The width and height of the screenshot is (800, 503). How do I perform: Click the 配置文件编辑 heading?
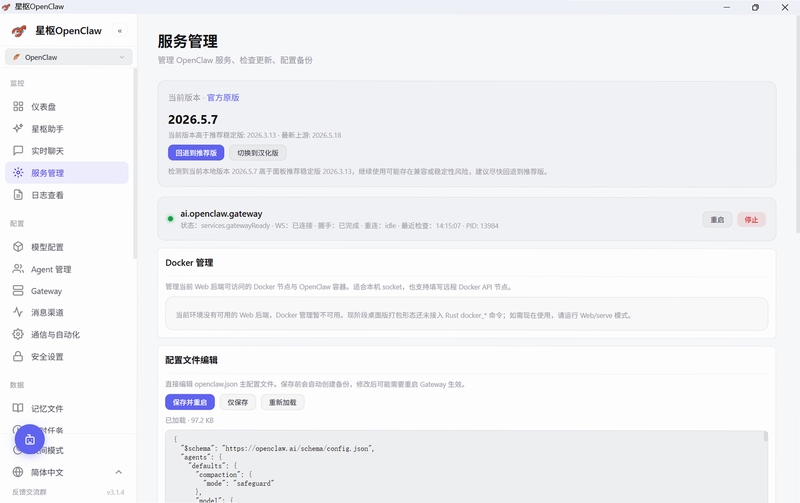(x=191, y=360)
